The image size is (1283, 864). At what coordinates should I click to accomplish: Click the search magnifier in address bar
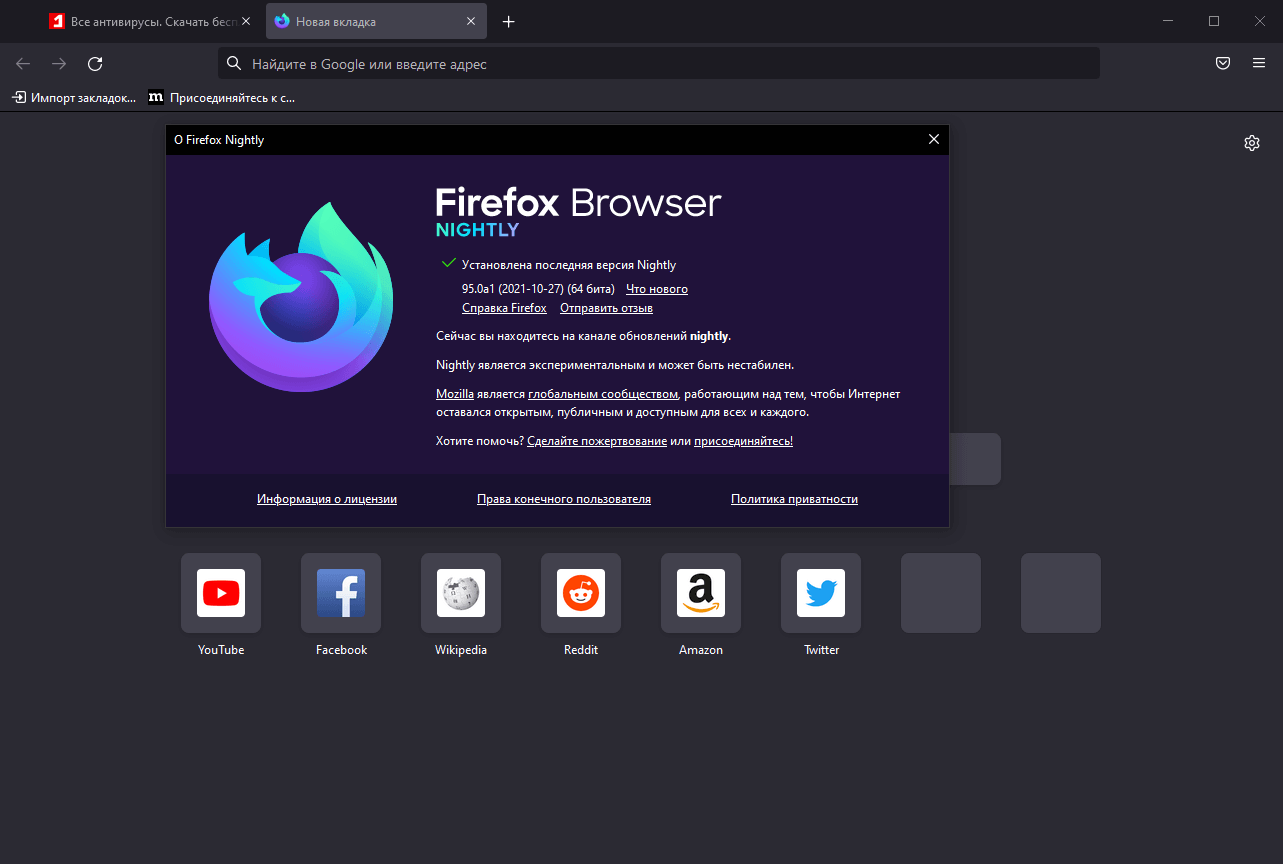(x=234, y=63)
